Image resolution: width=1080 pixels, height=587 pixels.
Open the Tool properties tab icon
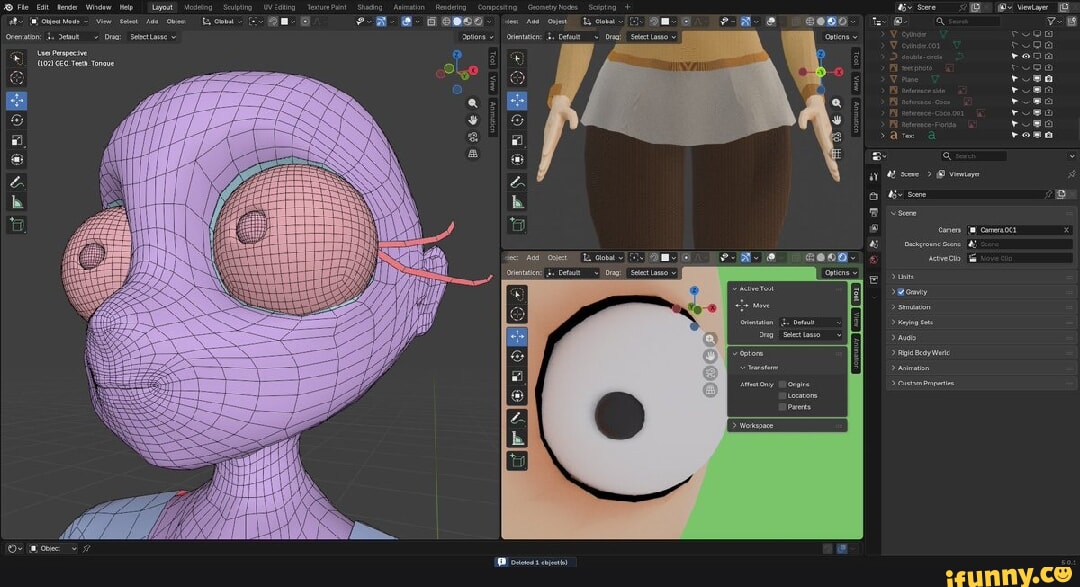coord(873,178)
